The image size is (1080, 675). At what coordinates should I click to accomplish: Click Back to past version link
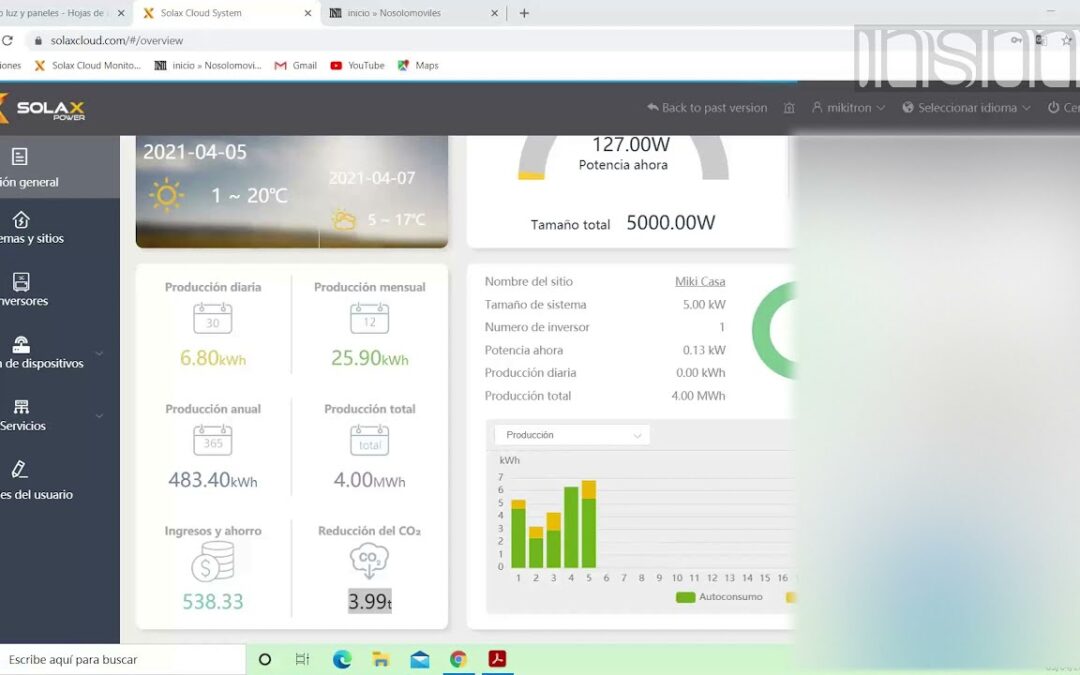point(707,108)
